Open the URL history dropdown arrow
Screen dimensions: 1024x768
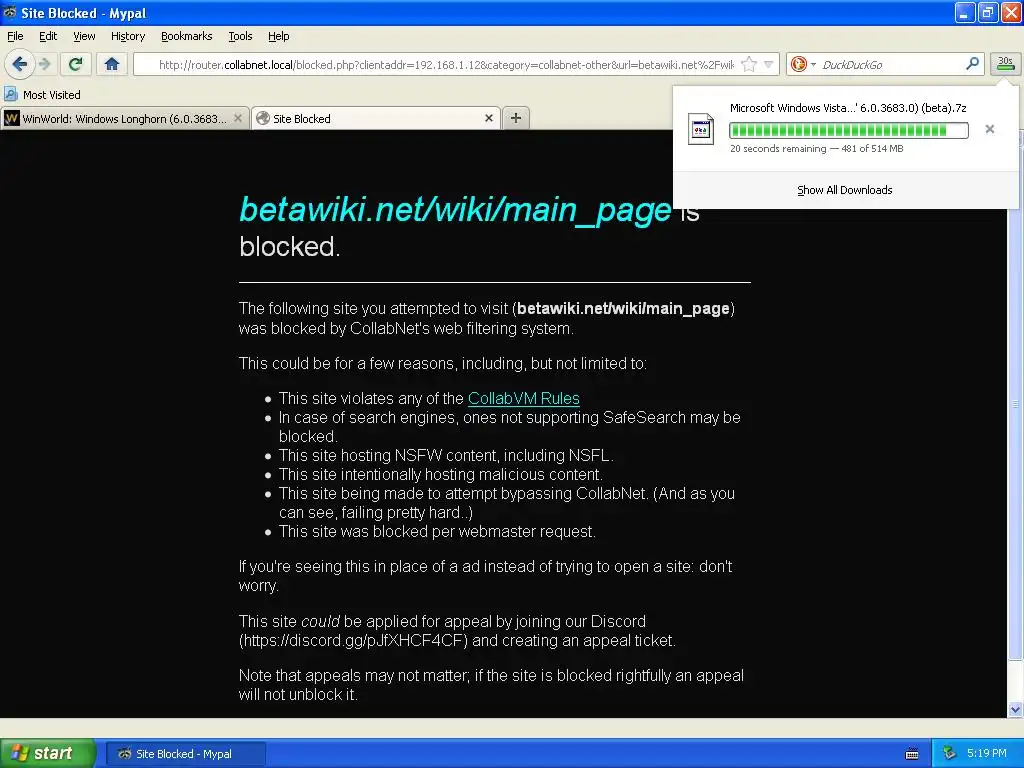(x=769, y=64)
